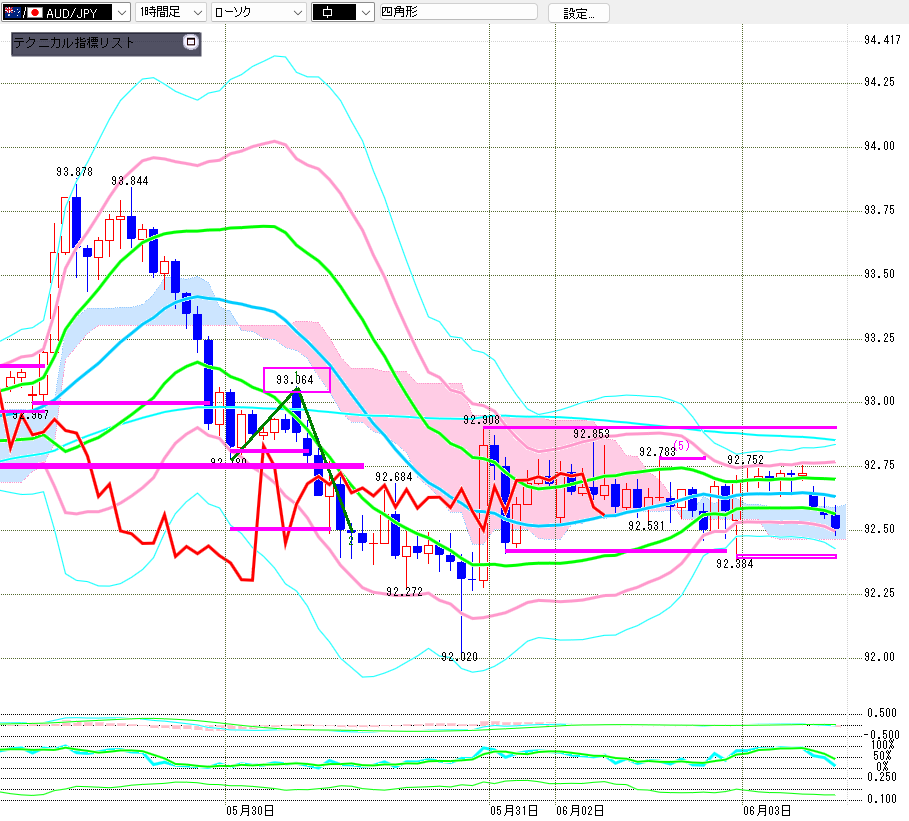Click the 92.684 price label
The width and height of the screenshot is (909, 821).
coord(394,477)
